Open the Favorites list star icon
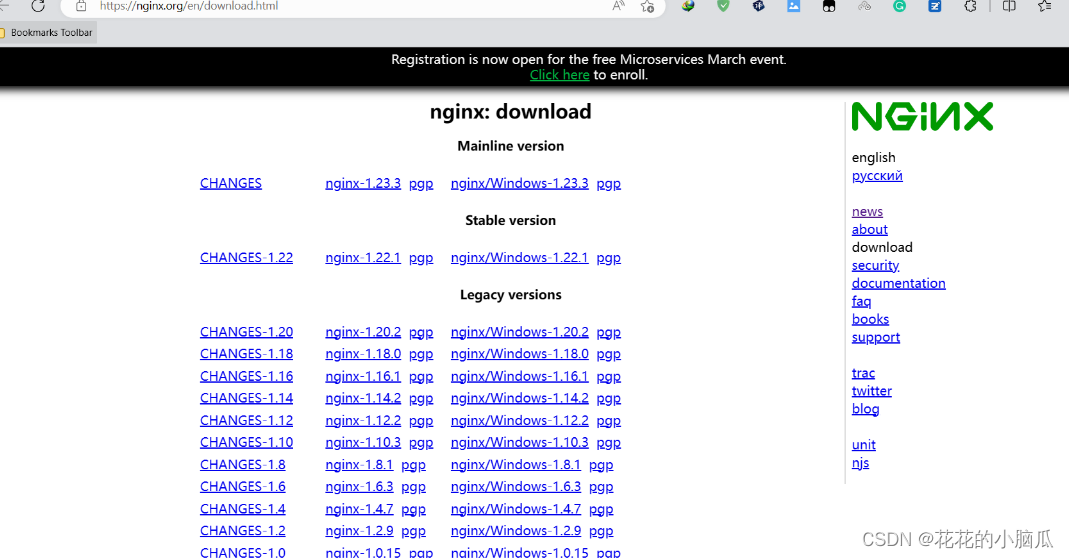 pyautogui.click(x=1044, y=6)
